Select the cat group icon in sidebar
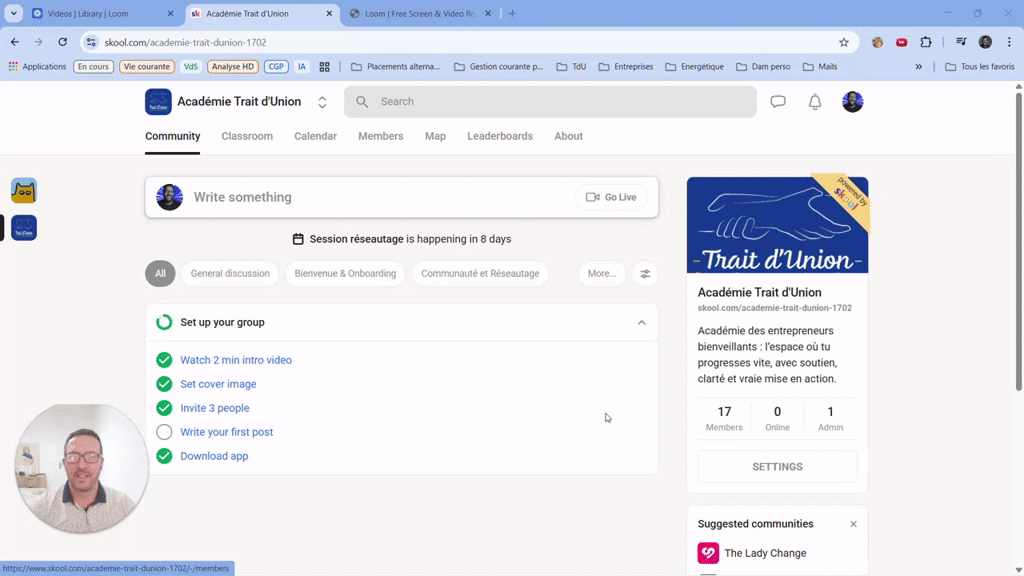Viewport: 1024px width, 576px height. [x=24, y=191]
